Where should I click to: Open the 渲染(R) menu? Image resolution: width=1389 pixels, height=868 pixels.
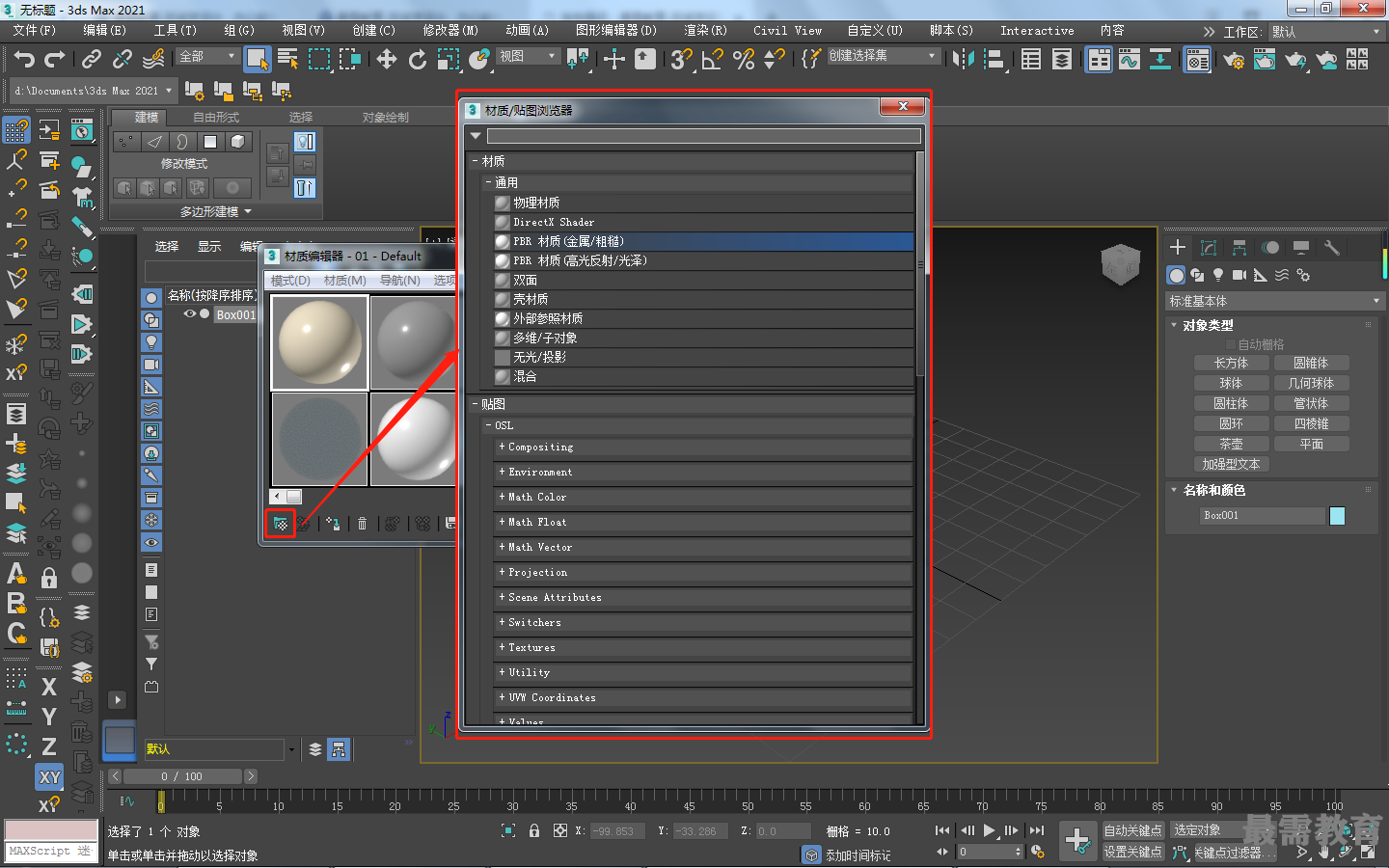point(705,31)
